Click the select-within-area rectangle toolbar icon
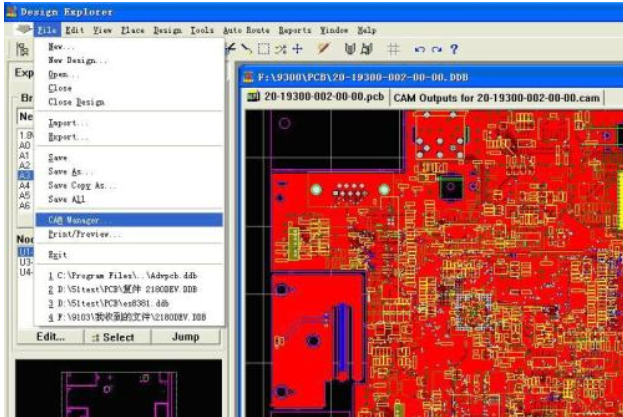The image size is (623, 417). click(263, 49)
